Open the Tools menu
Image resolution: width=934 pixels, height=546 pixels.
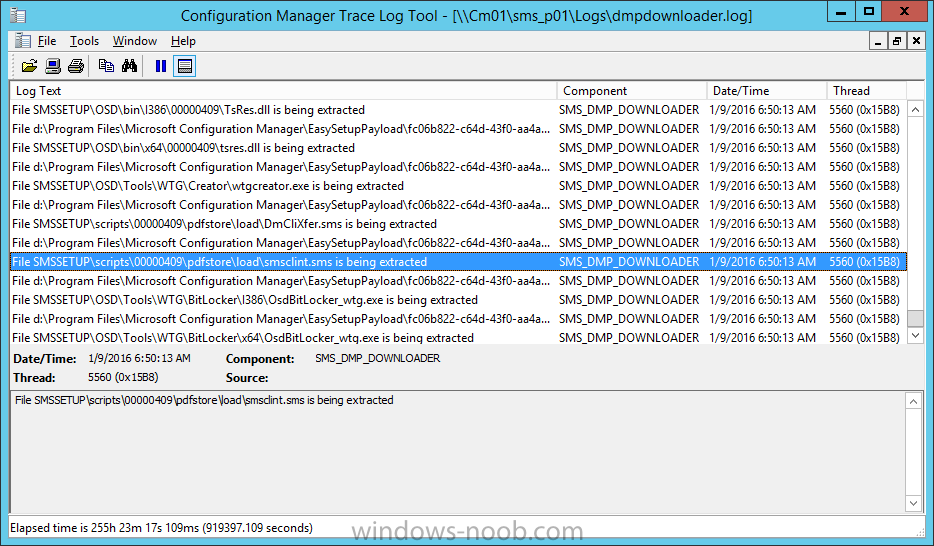[84, 41]
